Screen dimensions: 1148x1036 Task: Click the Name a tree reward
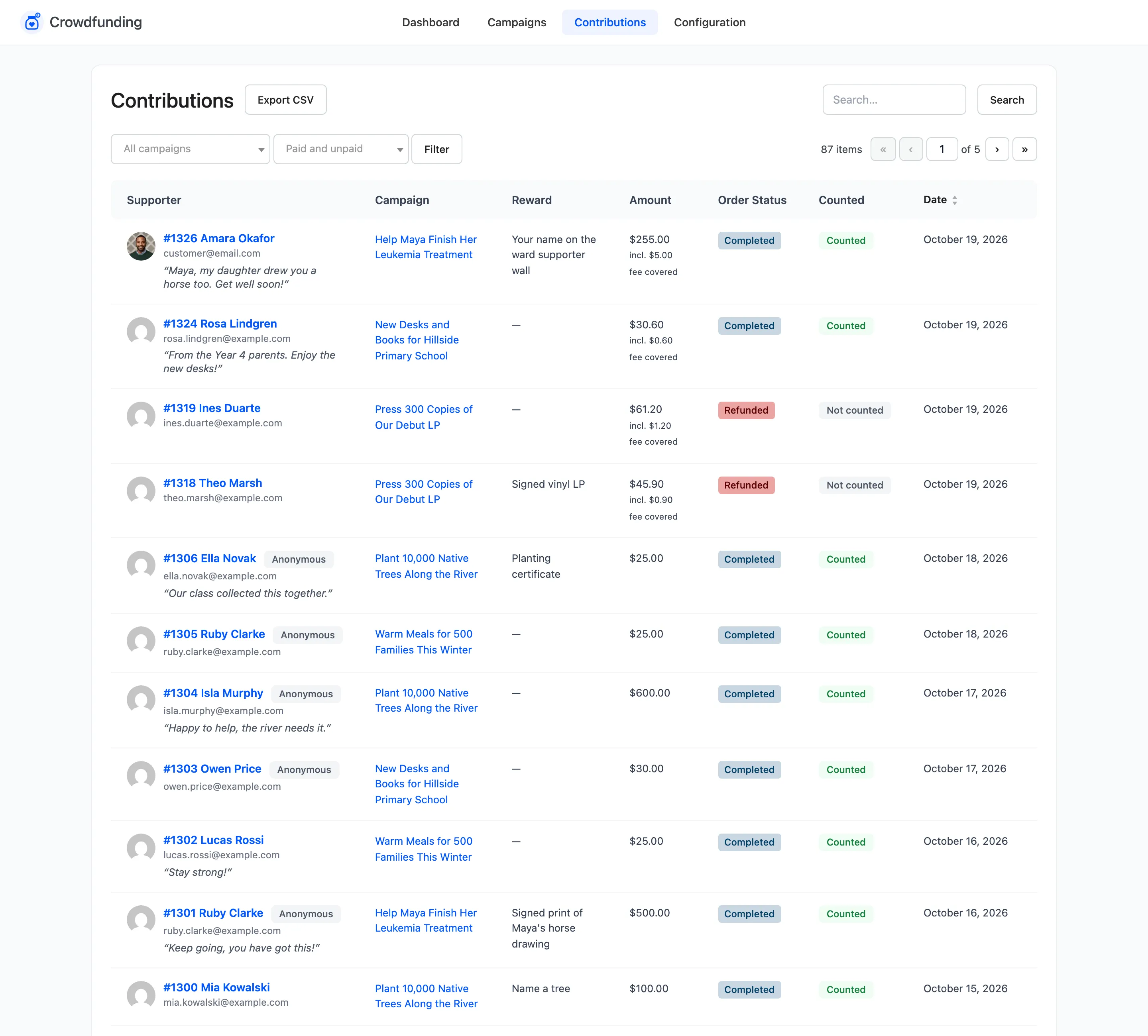coord(541,989)
